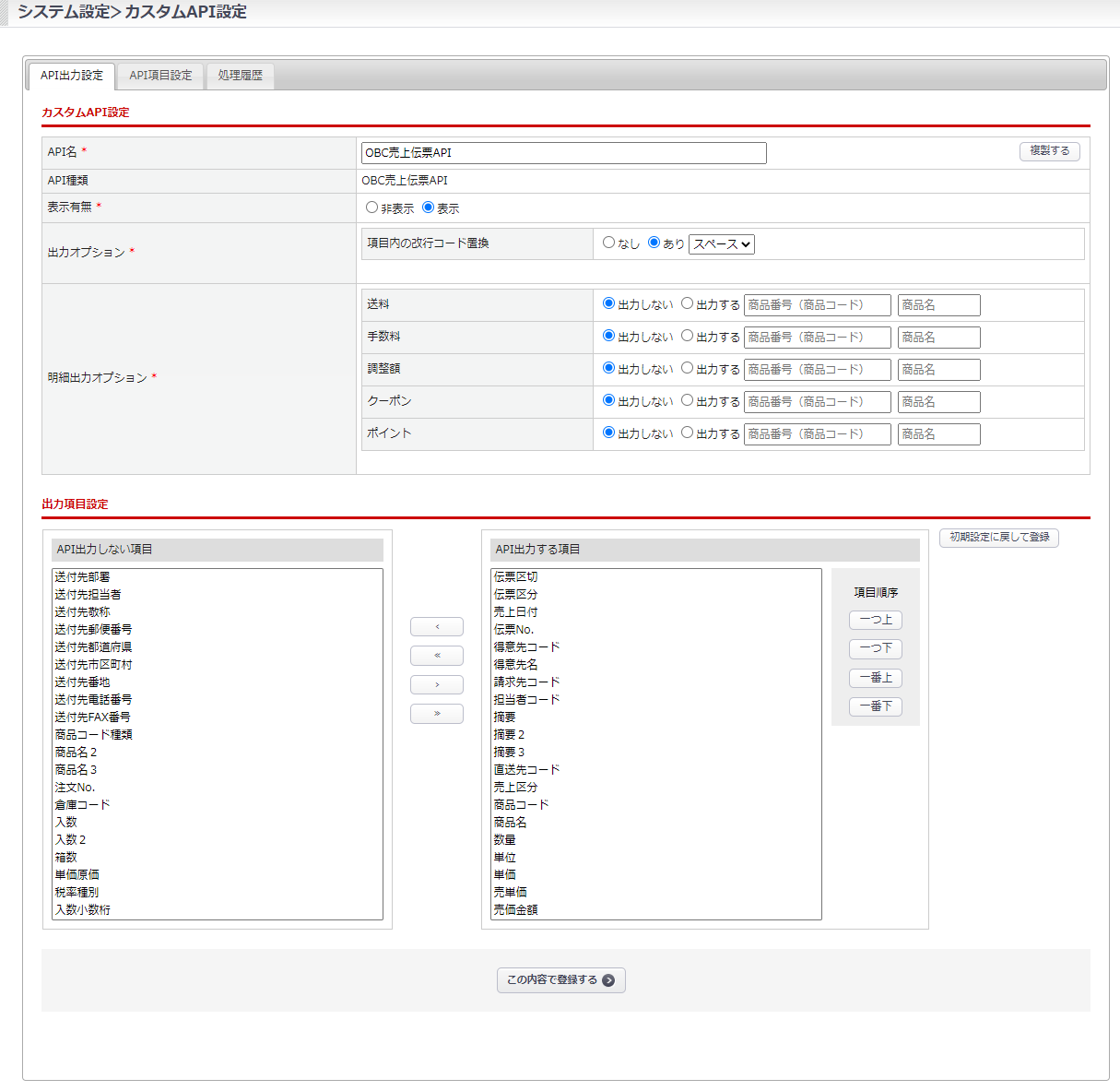Open the スペース replacement dropdown
This screenshot has width=1120, height=1091.
click(722, 244)
